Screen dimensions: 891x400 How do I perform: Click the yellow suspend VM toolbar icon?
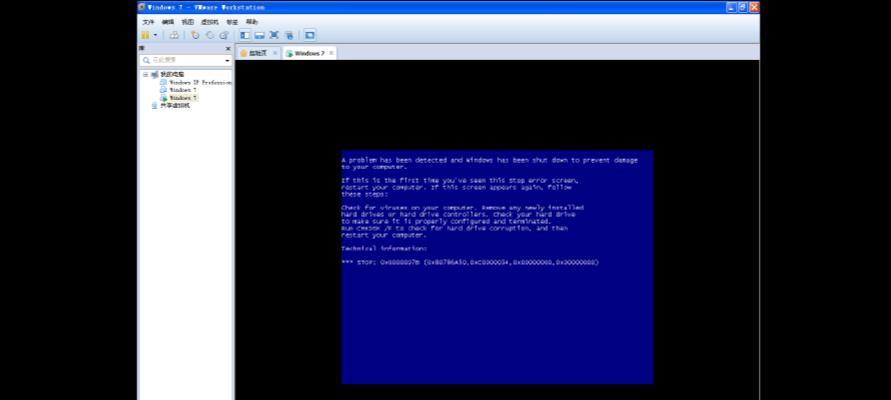point(145,35)
